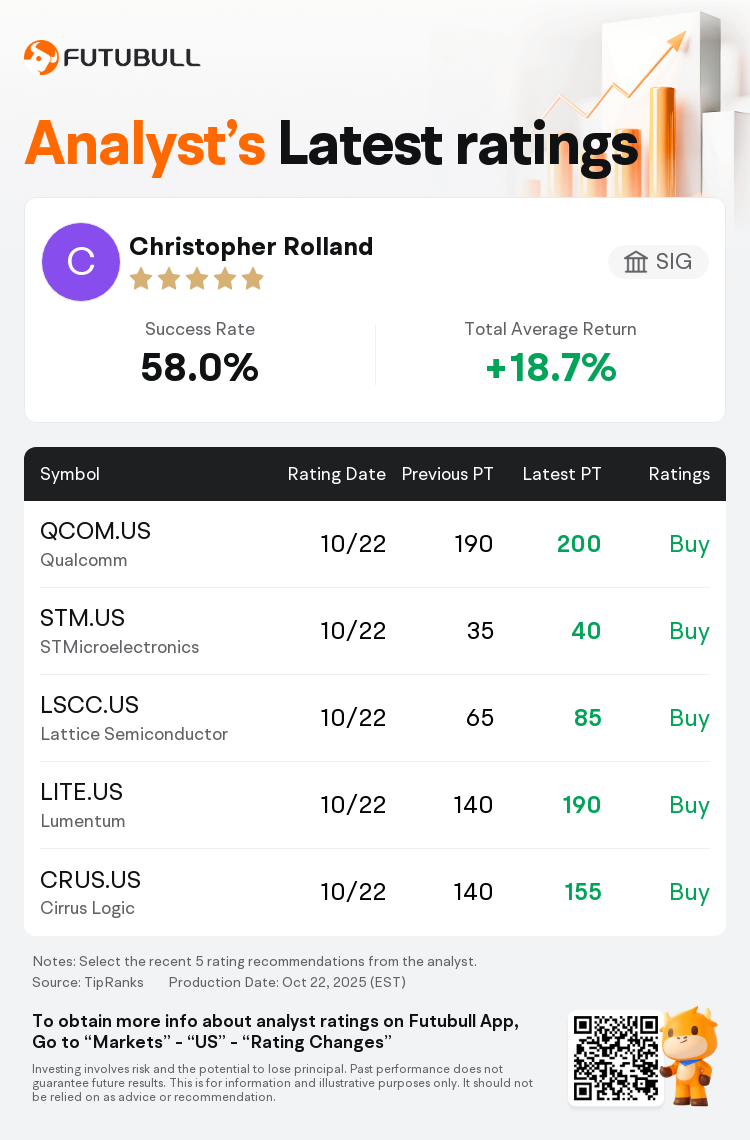The height and width of the screenshot is (1140, 750).
Task: Select the Rating Date column header
Action: pyautogui.click(x=336, y=474)
